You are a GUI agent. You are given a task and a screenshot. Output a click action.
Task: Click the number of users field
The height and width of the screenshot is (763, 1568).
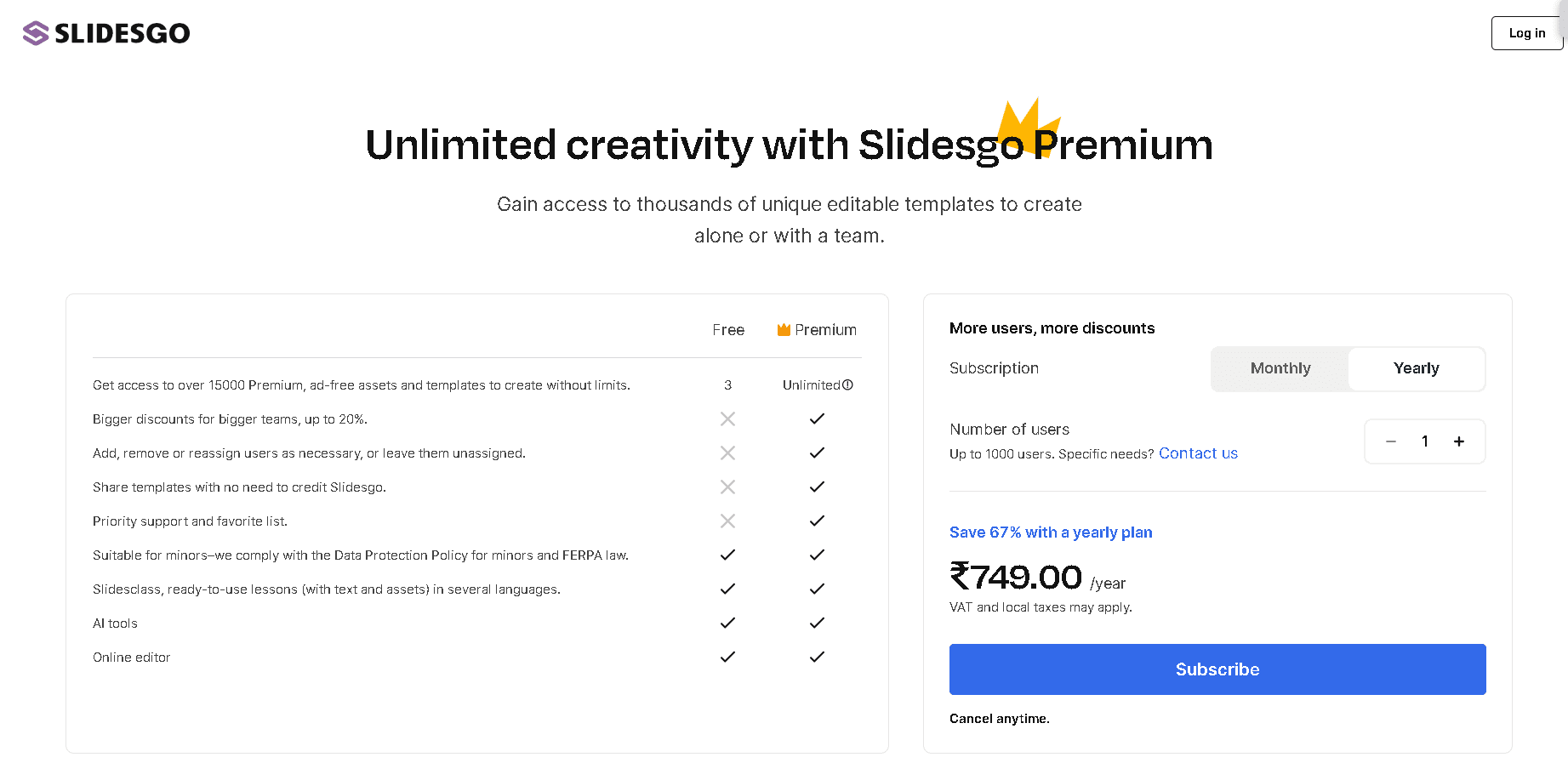pyautogui.click(x=1425, y=441)
